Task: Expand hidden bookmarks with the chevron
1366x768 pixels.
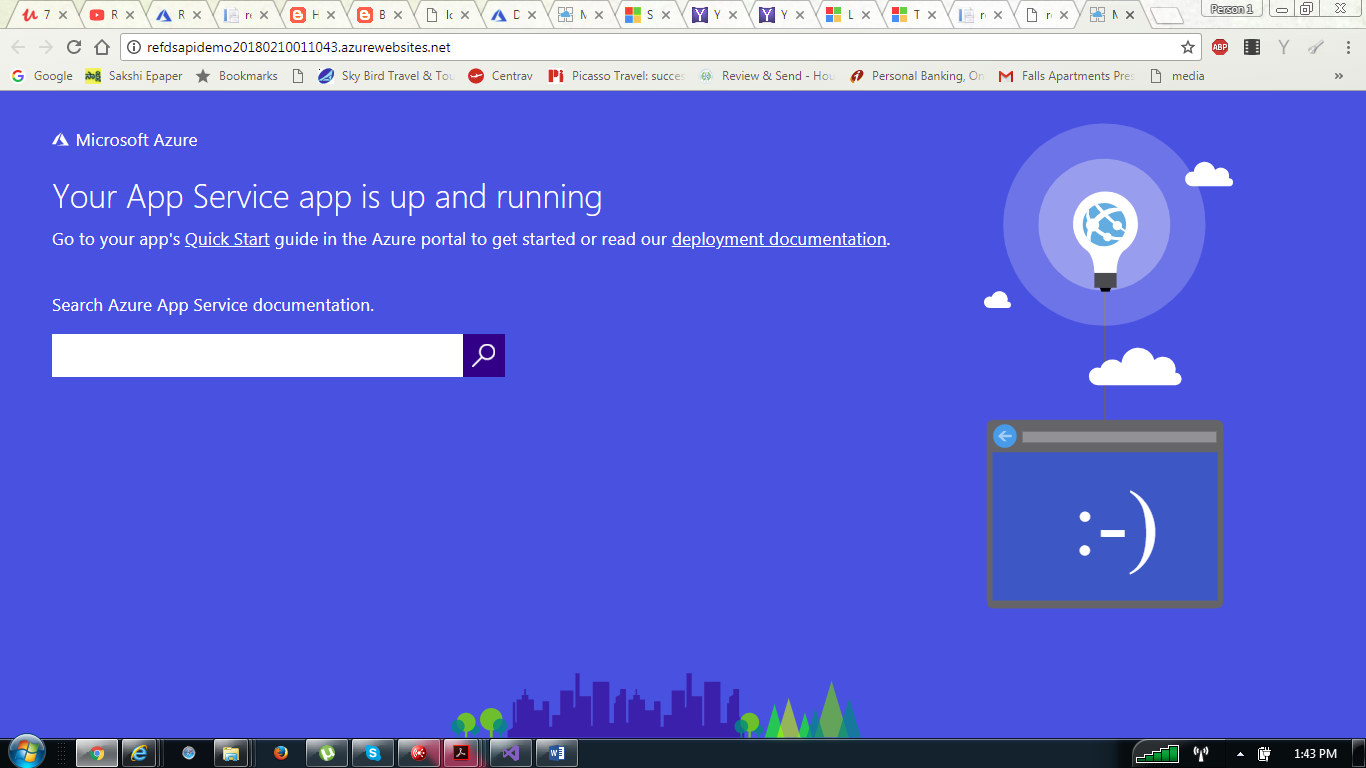Action: 1338,75
